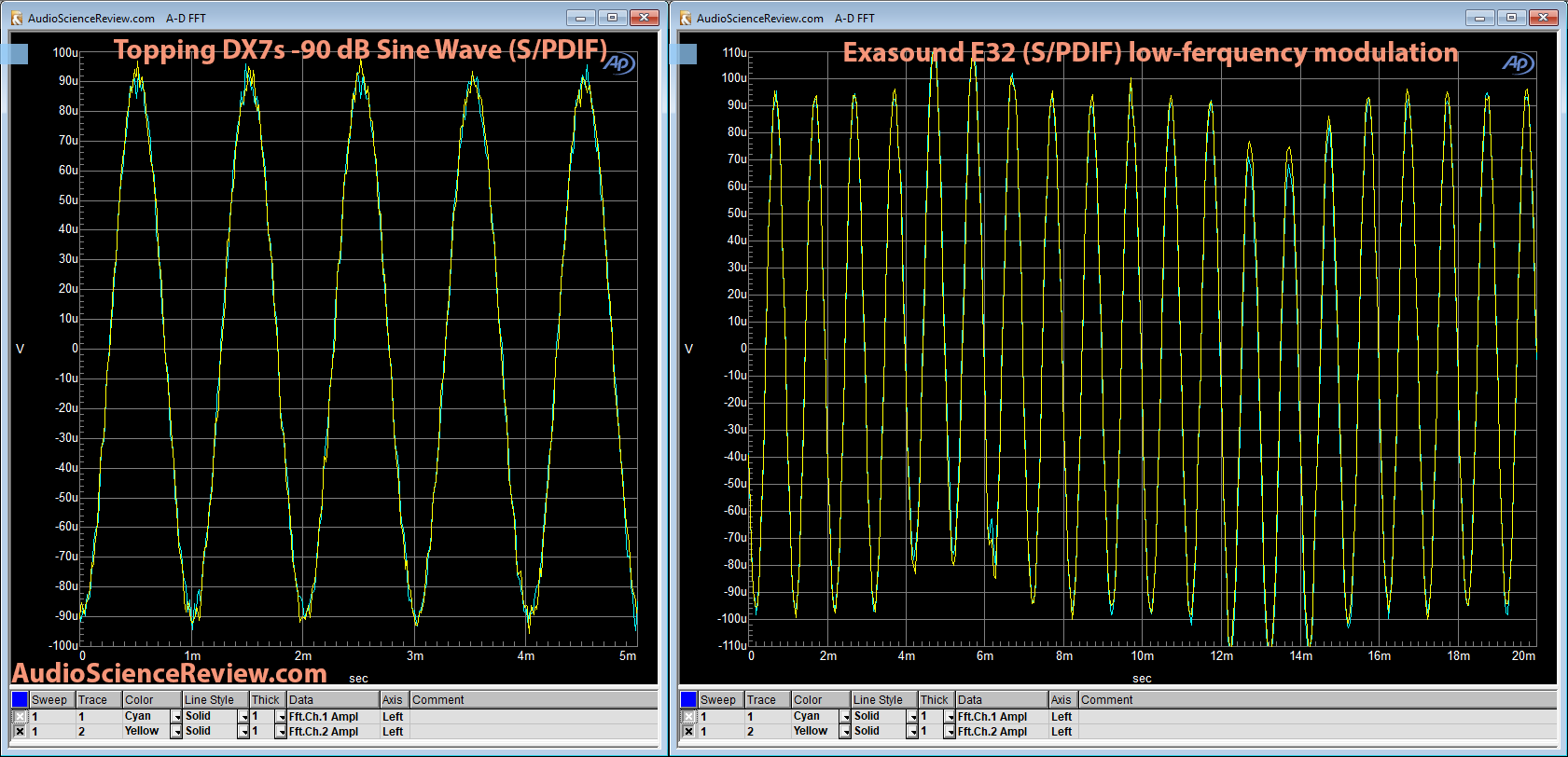1568x757 pixels.
Task: Select the Fft.Ch.2 Ampl cell in the Exasound window
Action: [x=1002, y=732]
